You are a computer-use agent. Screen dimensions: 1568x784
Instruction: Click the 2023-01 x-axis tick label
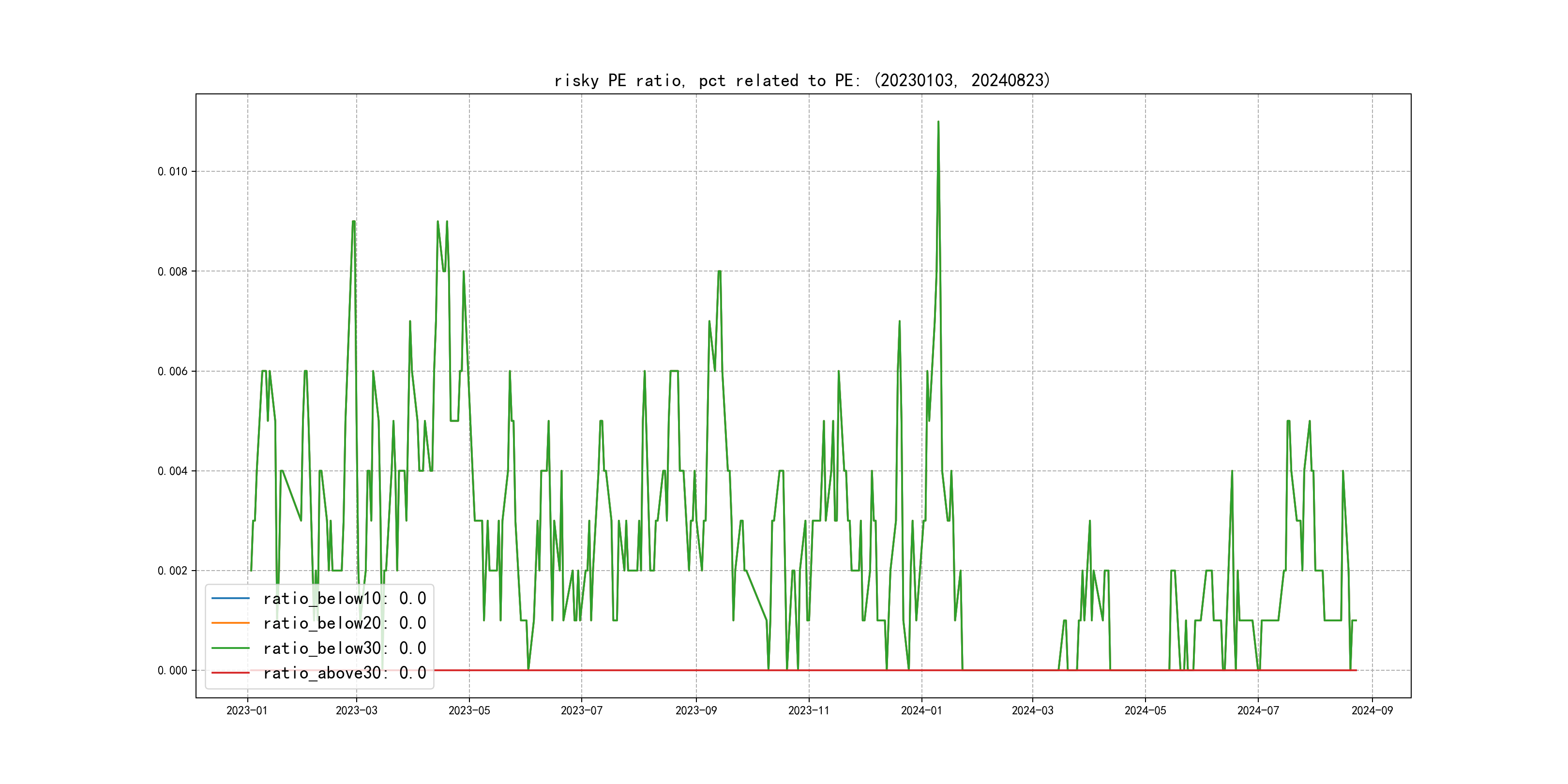point(247,711)
